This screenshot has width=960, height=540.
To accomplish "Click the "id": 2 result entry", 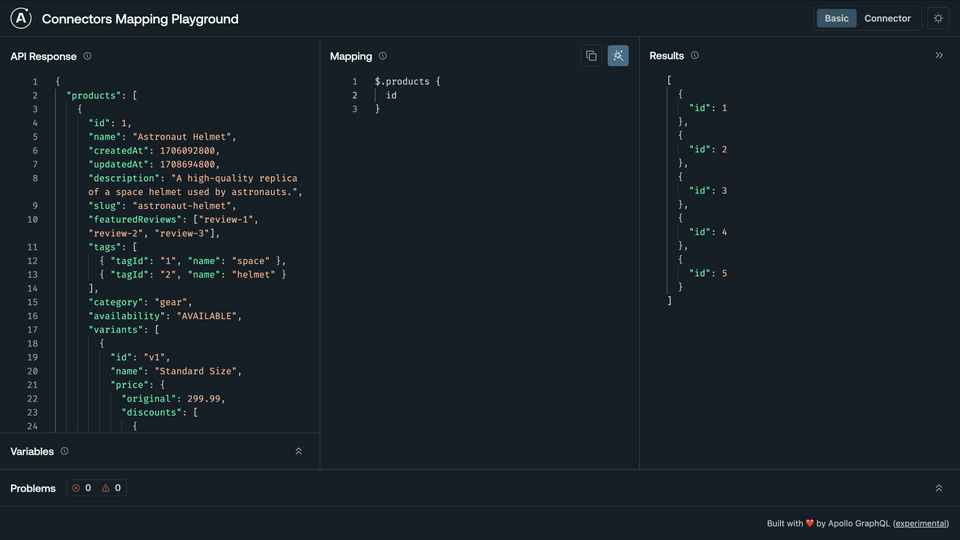I will pos(708,149).
